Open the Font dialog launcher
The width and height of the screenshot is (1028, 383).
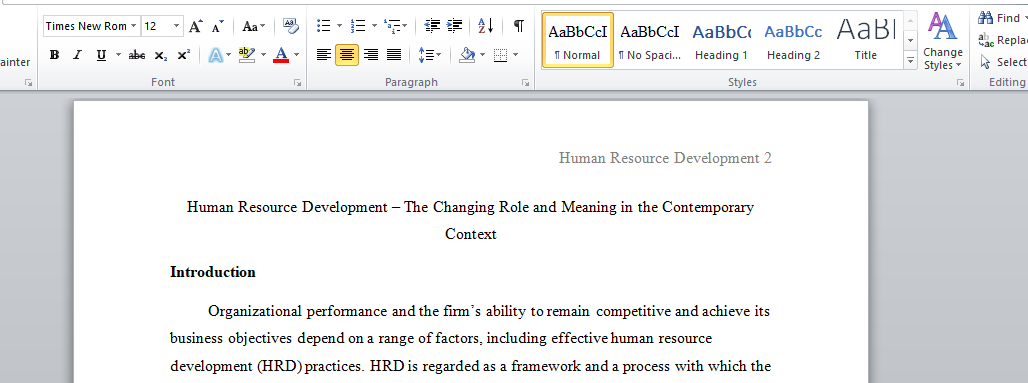click(298, 83)
